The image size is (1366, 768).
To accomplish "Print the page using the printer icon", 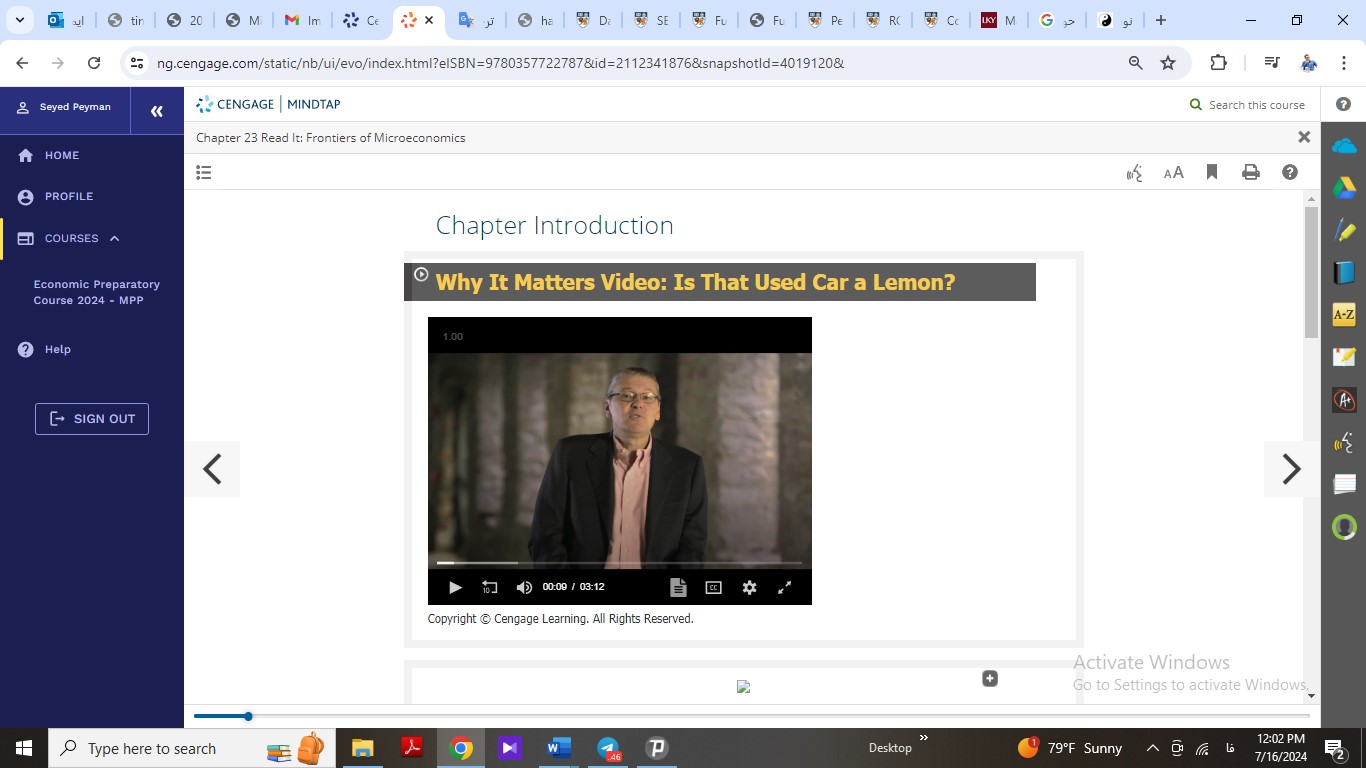I will 1250,172.
